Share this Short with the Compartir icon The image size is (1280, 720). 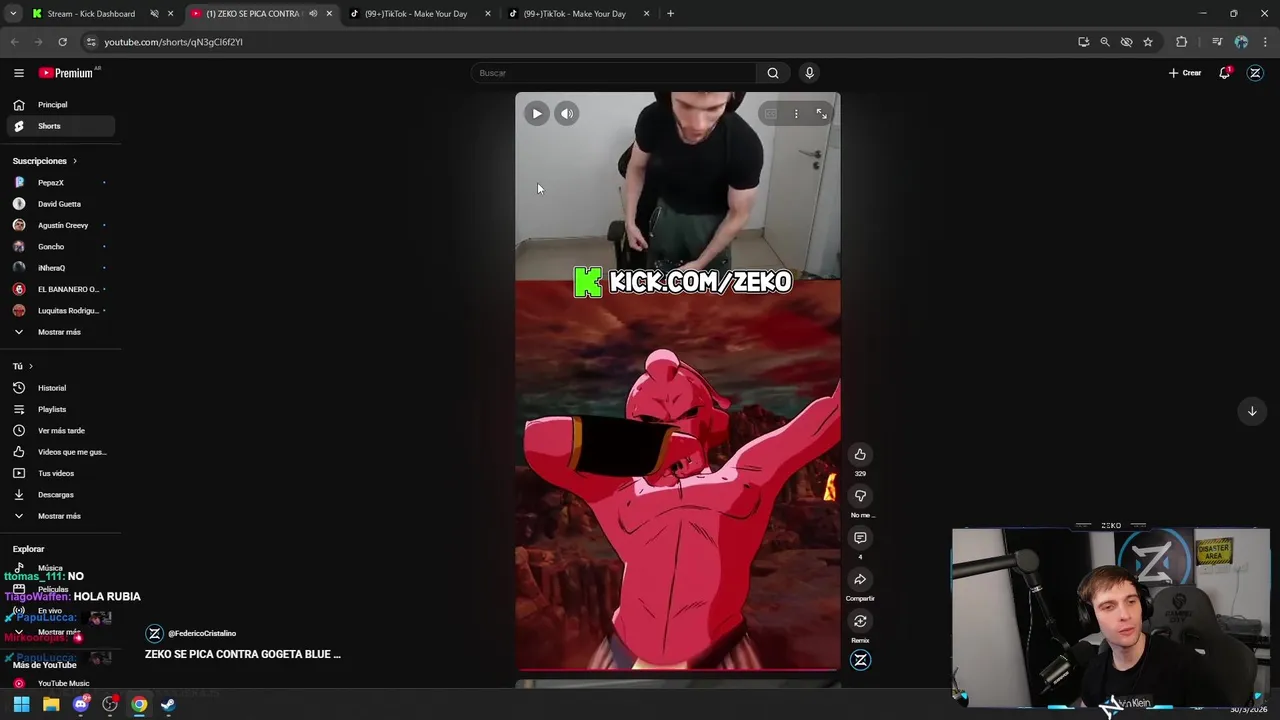860,580
